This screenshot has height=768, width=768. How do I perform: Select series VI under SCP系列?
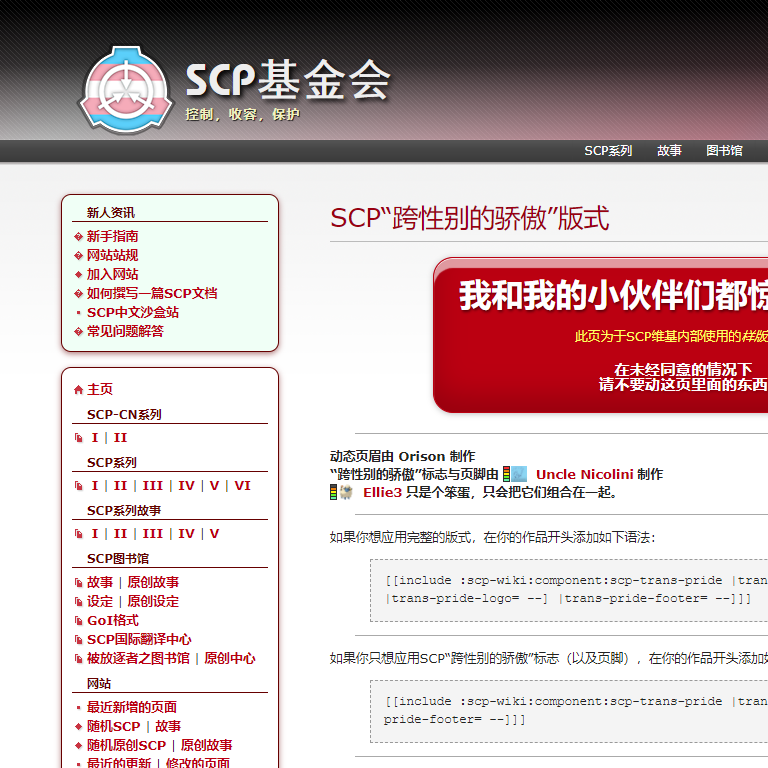pyautogui.click(x=242, y=486)
